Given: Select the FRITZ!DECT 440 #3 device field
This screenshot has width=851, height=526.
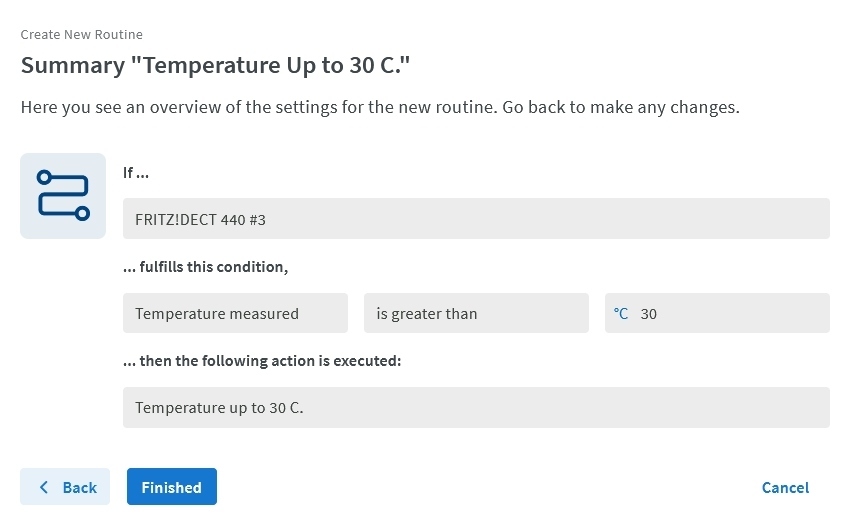Looking at the screenshot, I should (476, 218).
